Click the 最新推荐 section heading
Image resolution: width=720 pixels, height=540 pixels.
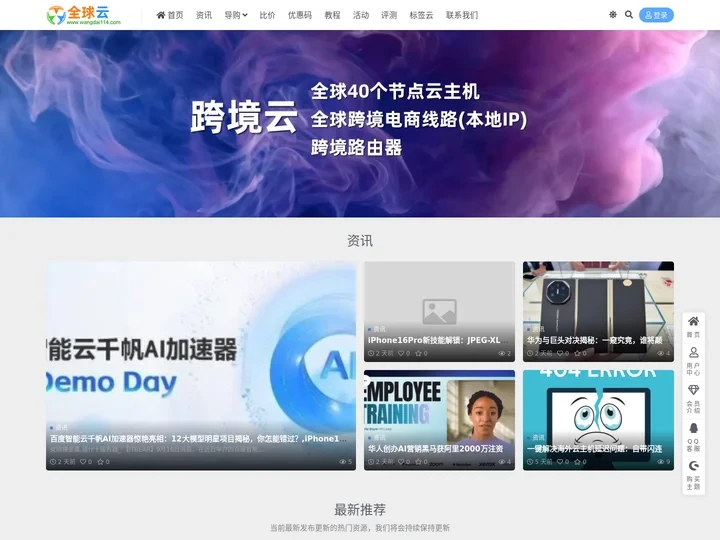point(360,509)
